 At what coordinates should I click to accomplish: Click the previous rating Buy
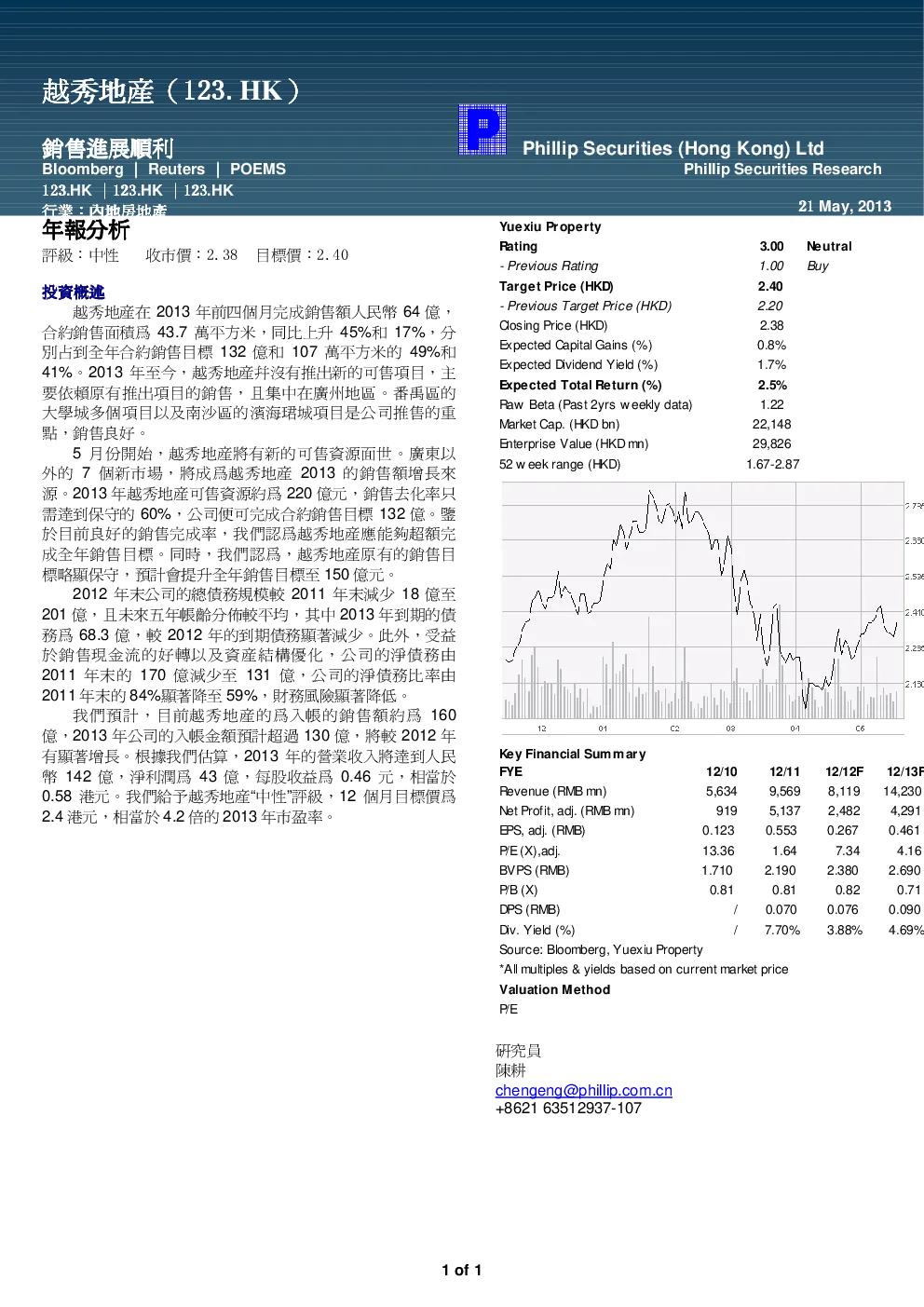(x=818, y=265)
